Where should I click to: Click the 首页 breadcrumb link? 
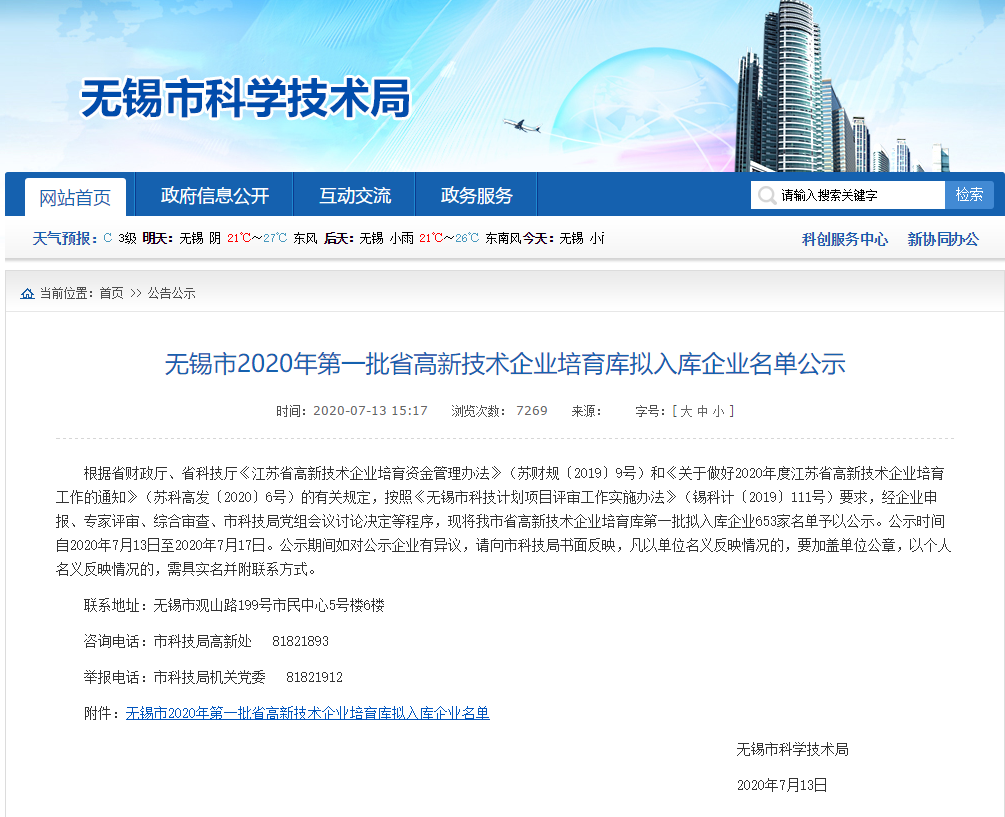111,293
